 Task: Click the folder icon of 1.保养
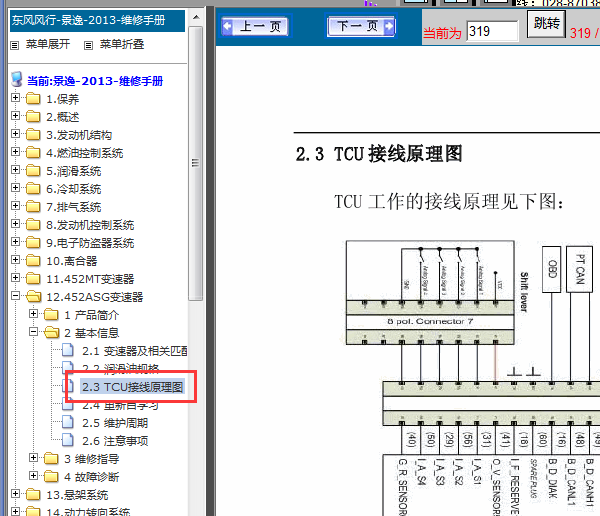(x=33, y=99)
